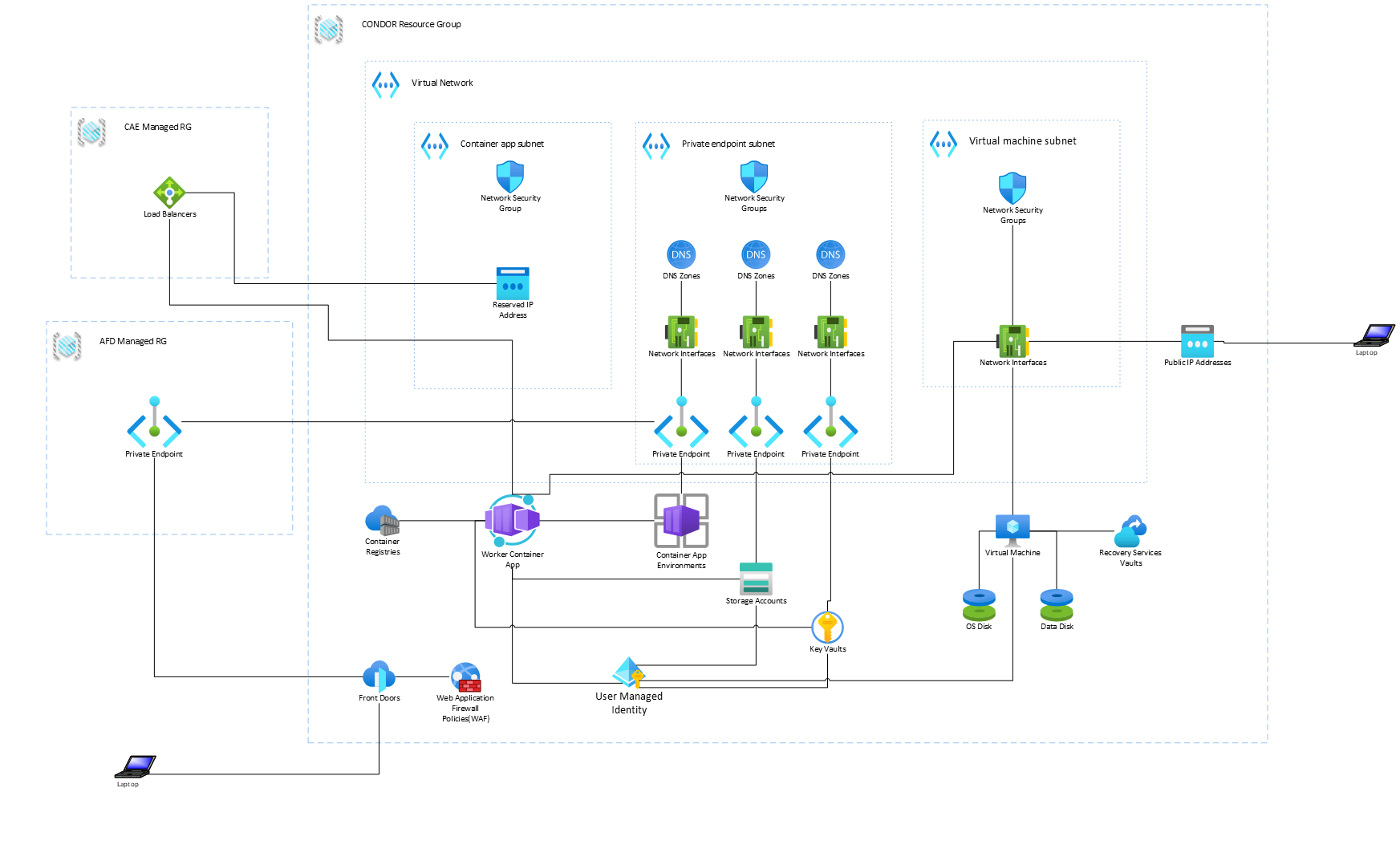Click the User Managed Identity icon
The width and height of the screenshot is (1400, 849).
(629, 673)
